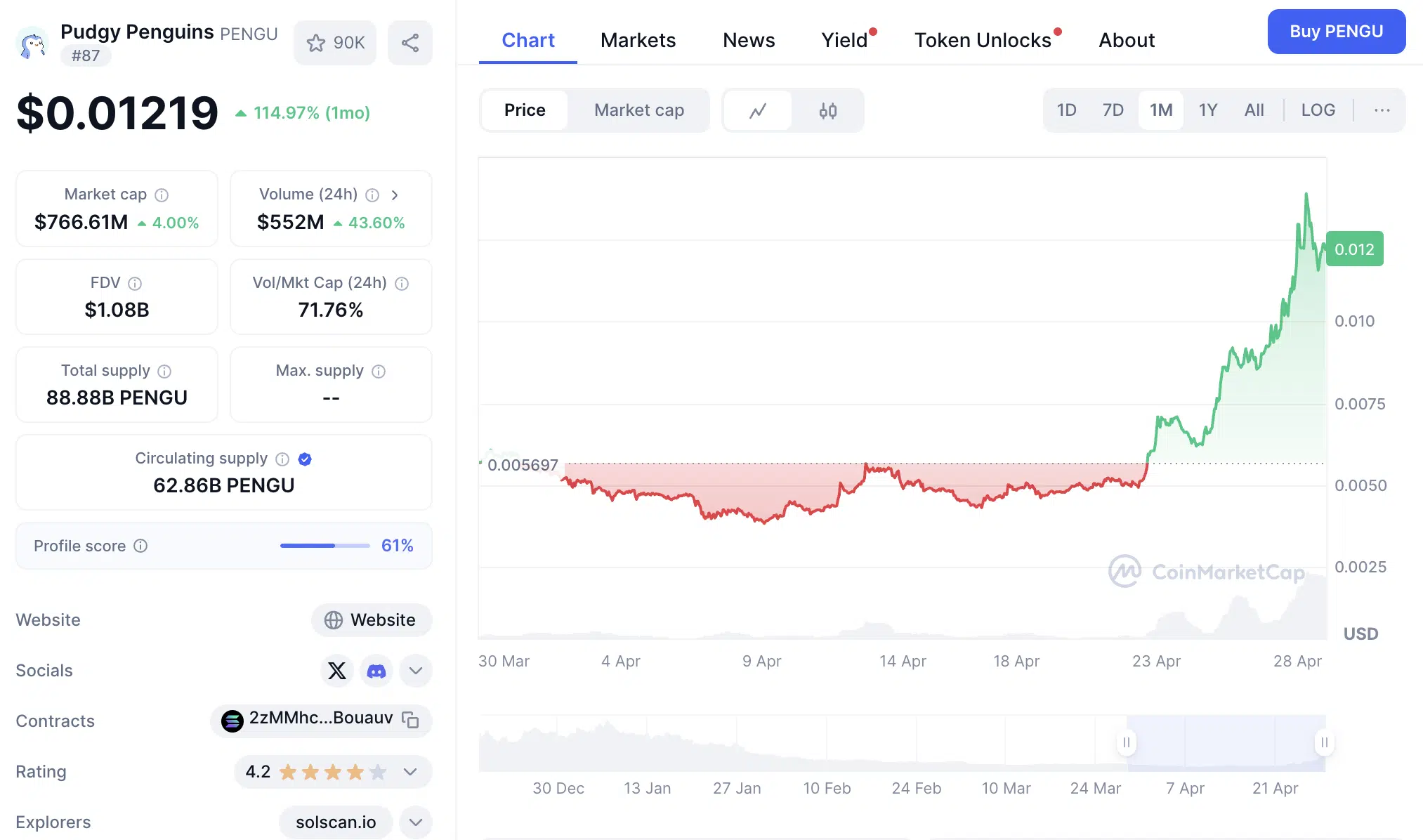Image resolution: width=1423 pixels, height=840 pixels.
Task: Expand the Socials dropdown chevron
Action: tap(416, 671)
